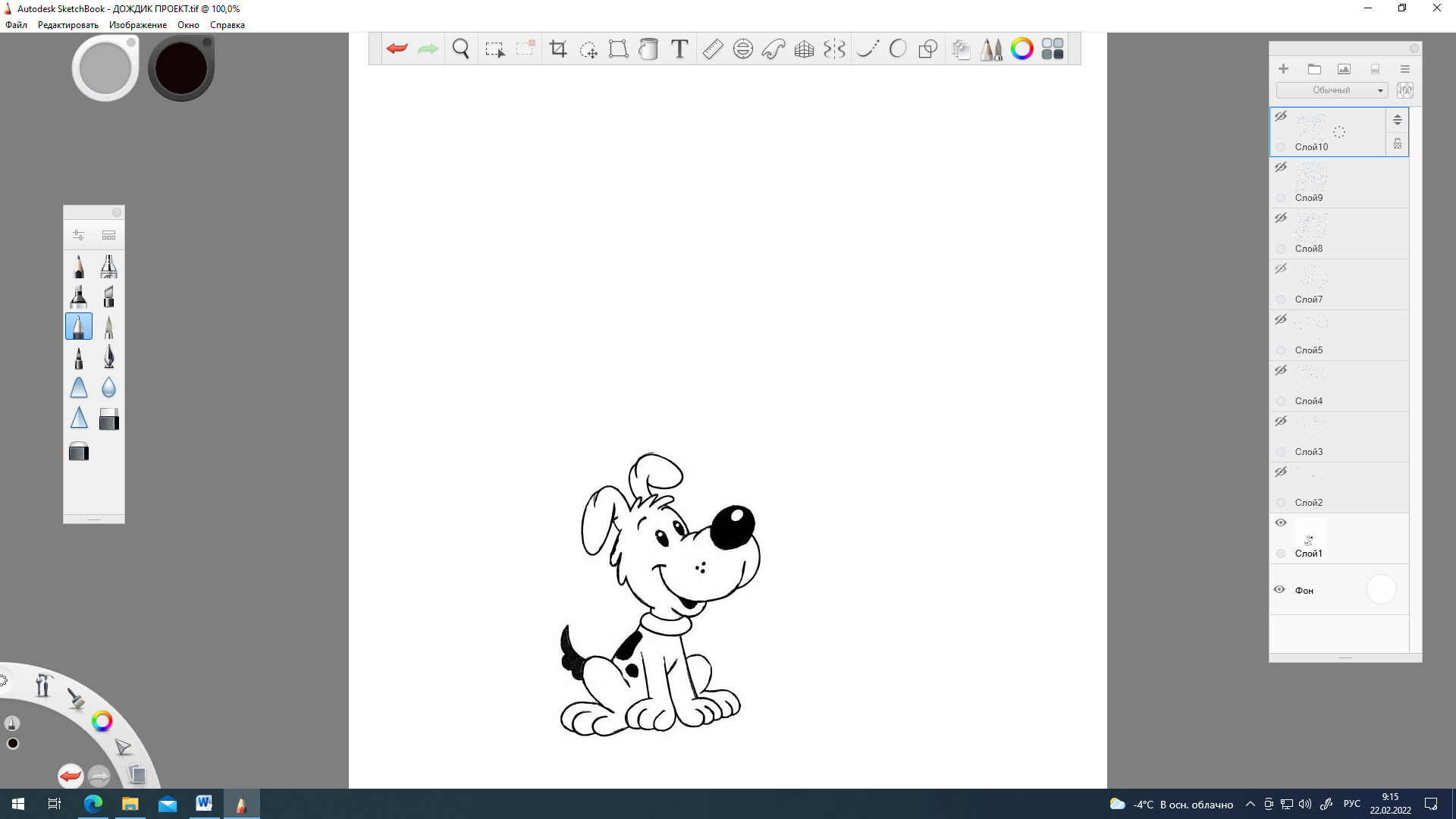Add a new layer with plus button
Screen dimensions: 1456x819
click(x=1283, y=69)
